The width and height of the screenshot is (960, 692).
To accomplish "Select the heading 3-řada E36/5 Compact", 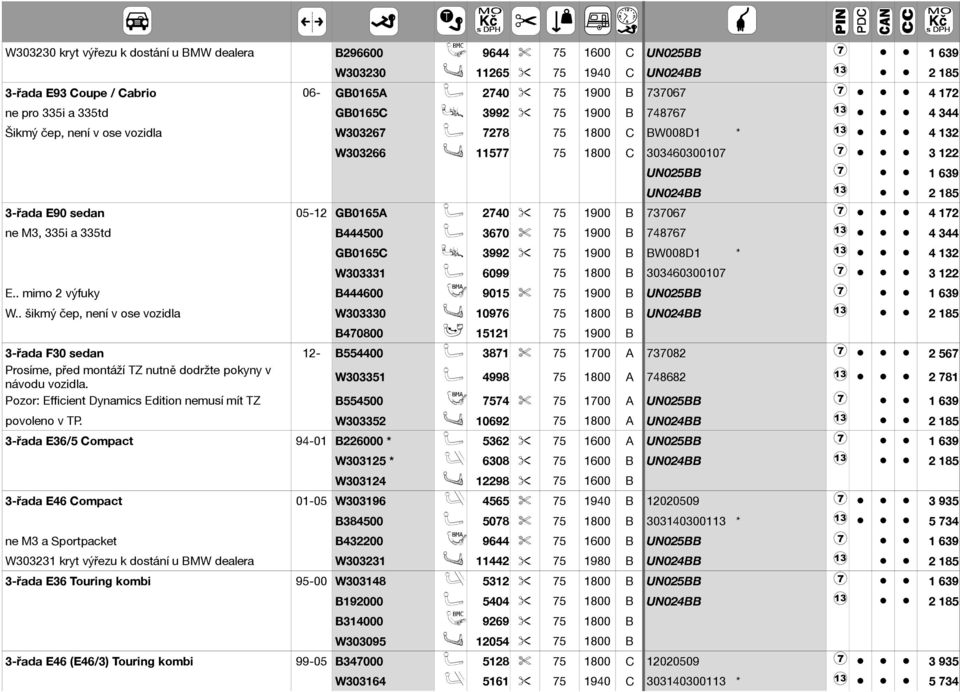I will point(69,441).
